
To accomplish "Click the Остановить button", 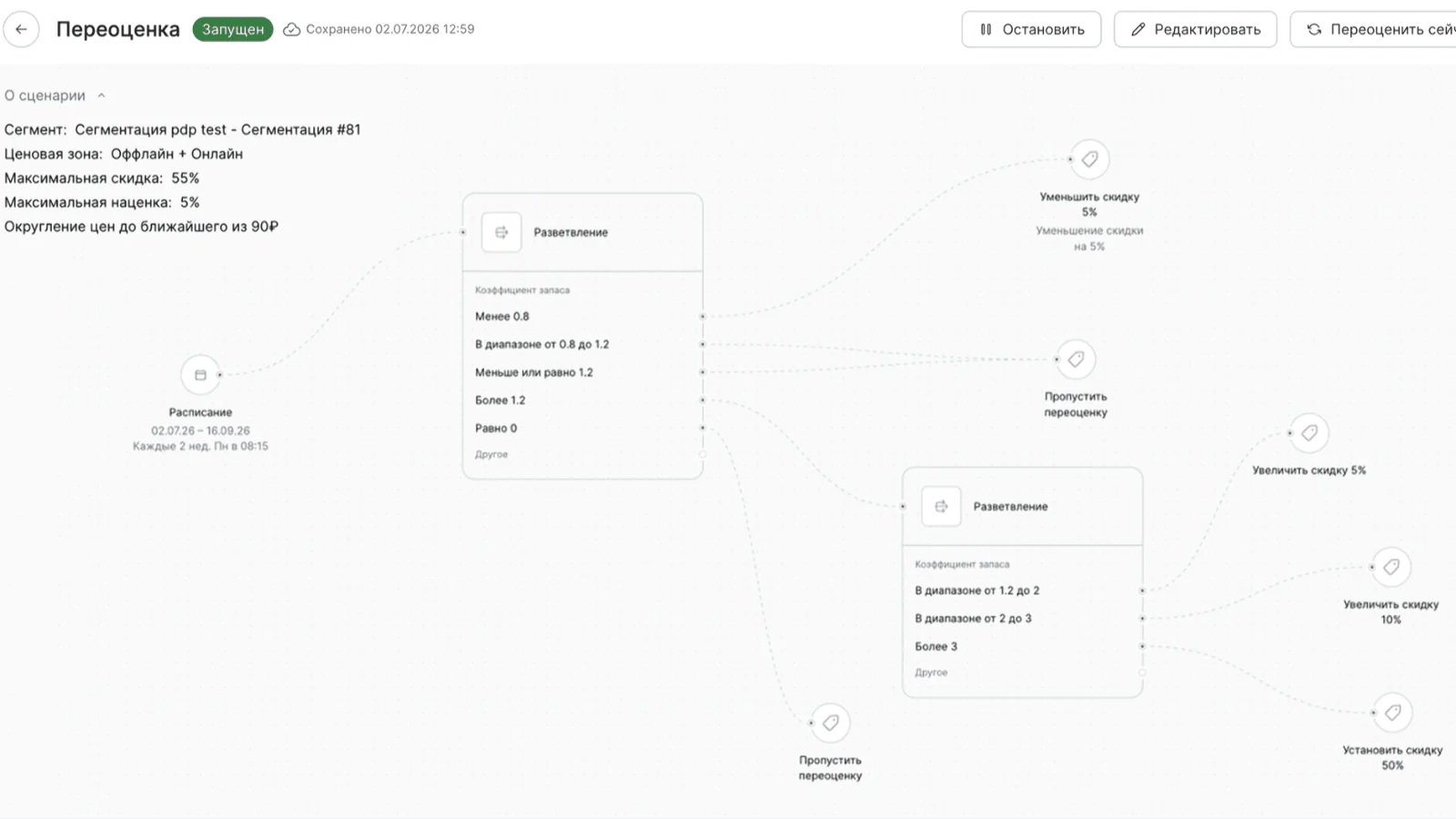I will click(1031, 29).
